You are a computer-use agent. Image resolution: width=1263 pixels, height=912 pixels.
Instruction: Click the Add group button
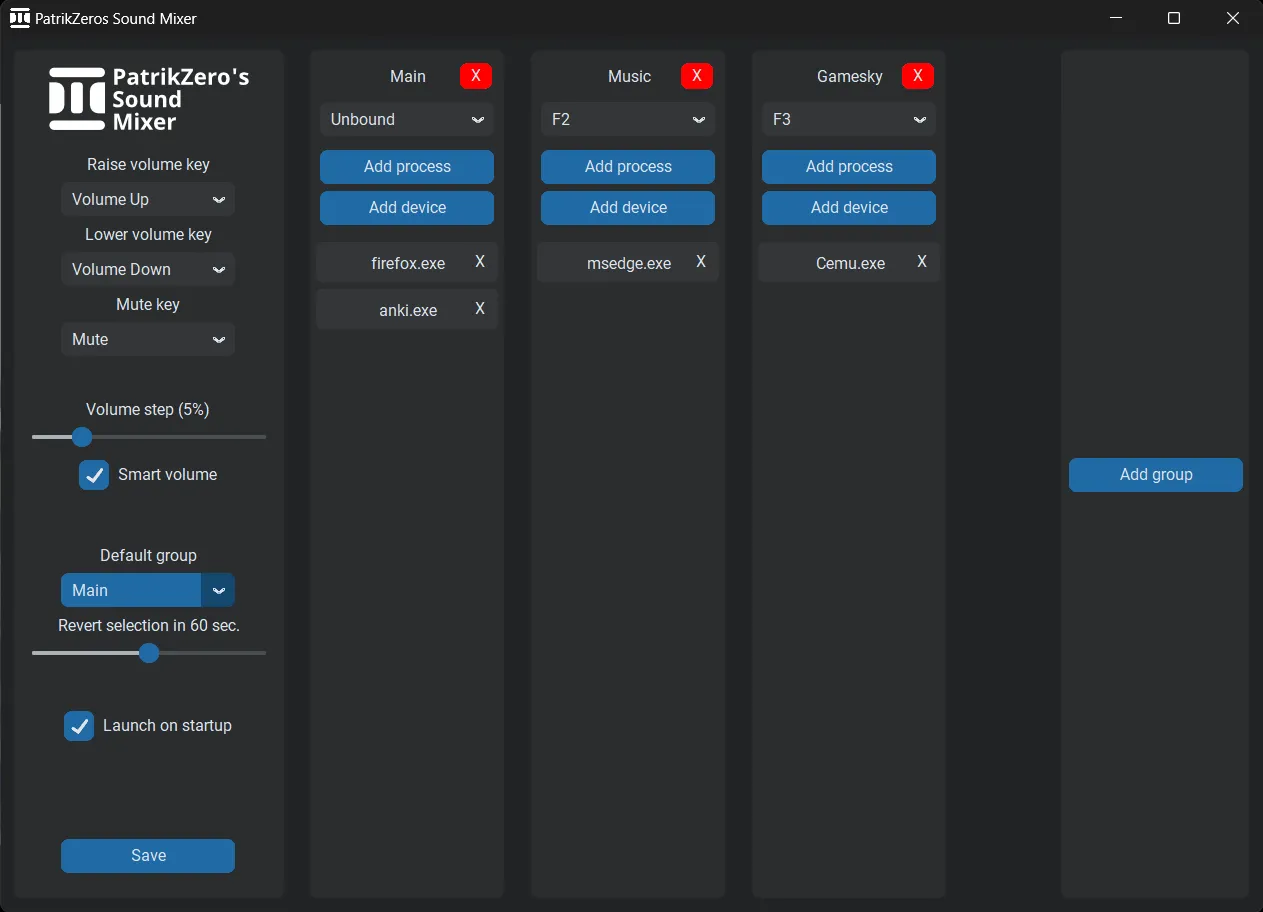(1155, 475)
